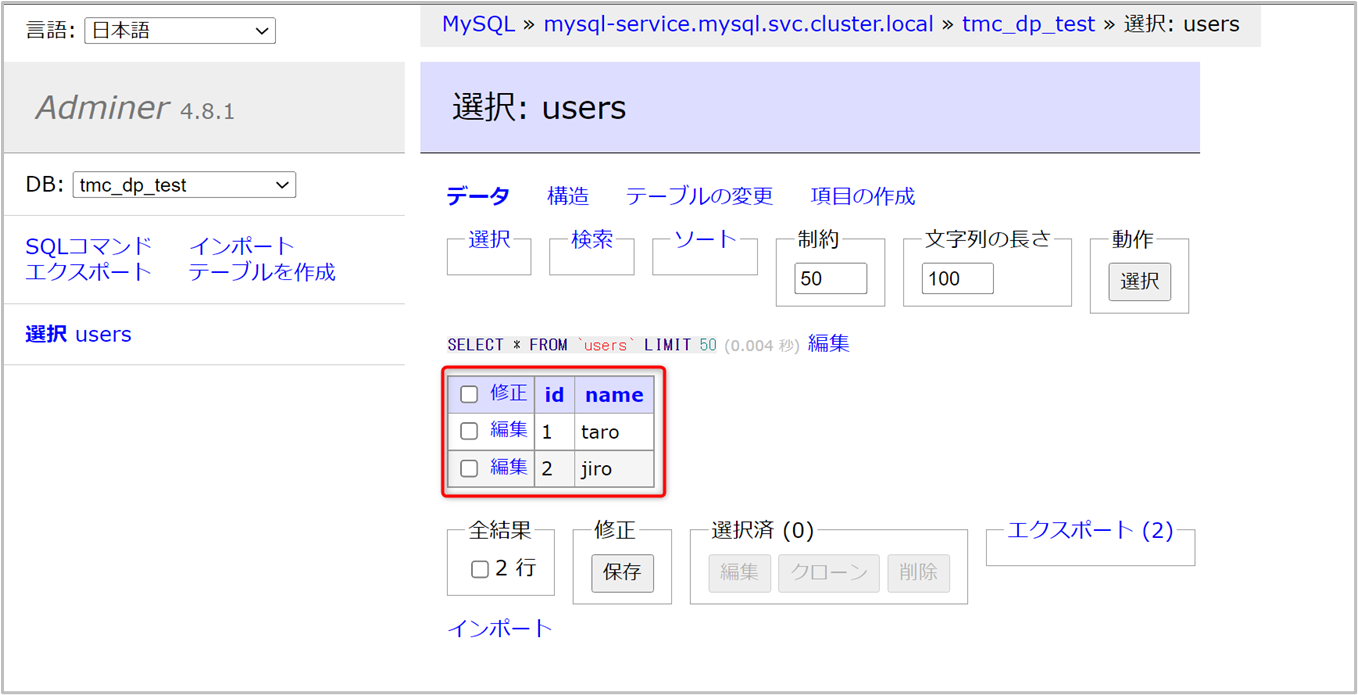Viewport: 1358px width, 695px height.
Task: Expand the ソート fieldset
Action: (x=705, y=240)
